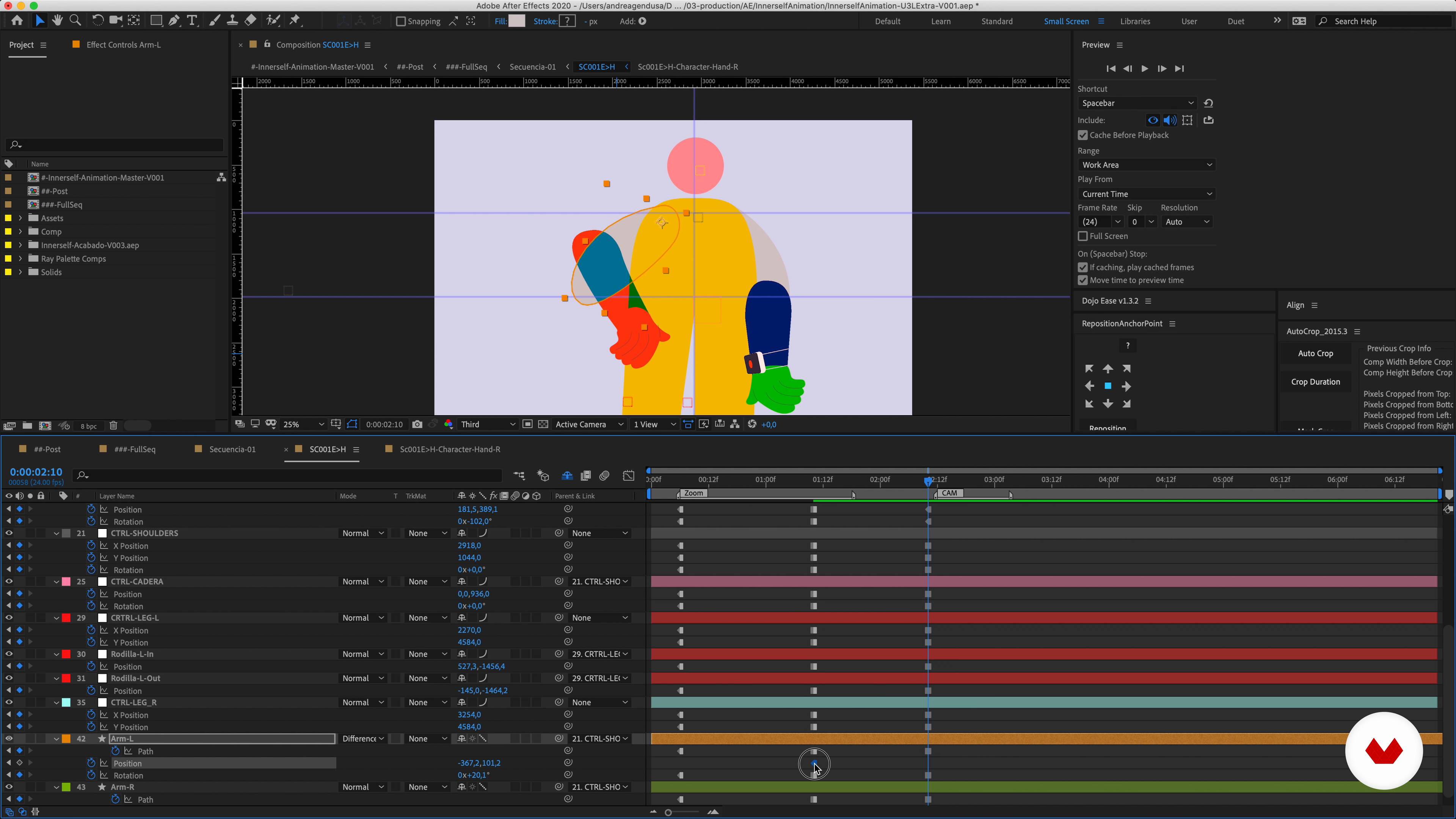
Task: Open viewer magnification 25% dropdown
Action: click(303, 425)
